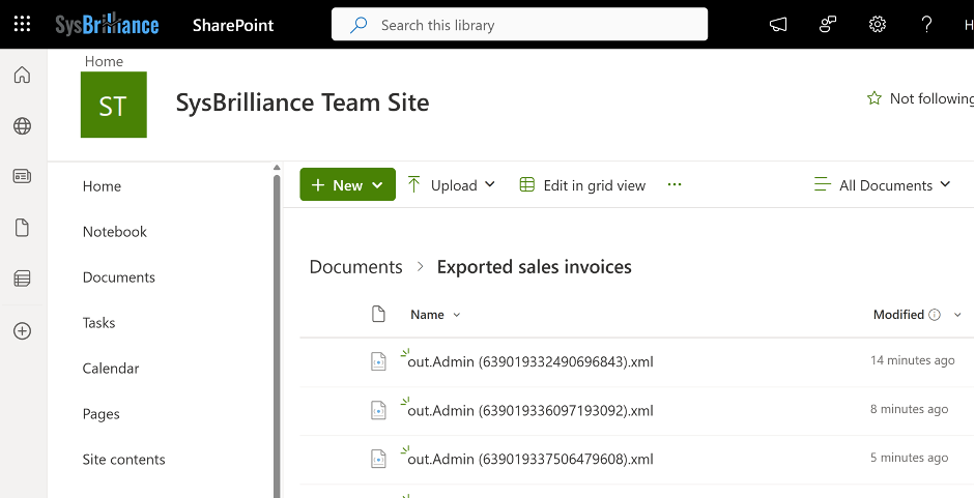The width and height of the screenshot is (977, 499).
Task: Open the news icon in app bar
Action: [x=22, y=176]
